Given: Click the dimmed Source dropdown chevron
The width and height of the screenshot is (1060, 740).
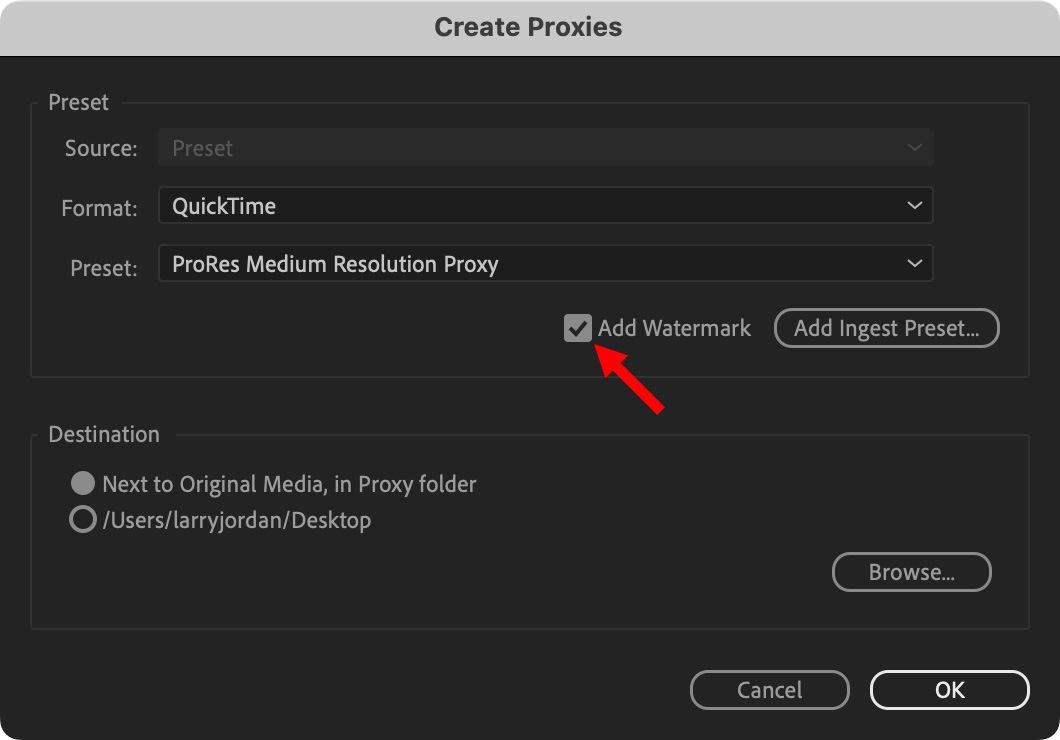Looking at the screenshot, I should (x=914, y=147).
